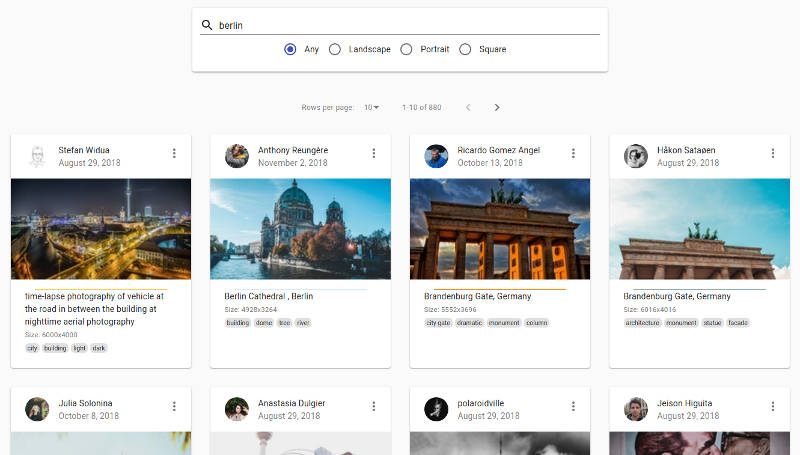Click the 'dome' tag chip

(x=264, y=322)
